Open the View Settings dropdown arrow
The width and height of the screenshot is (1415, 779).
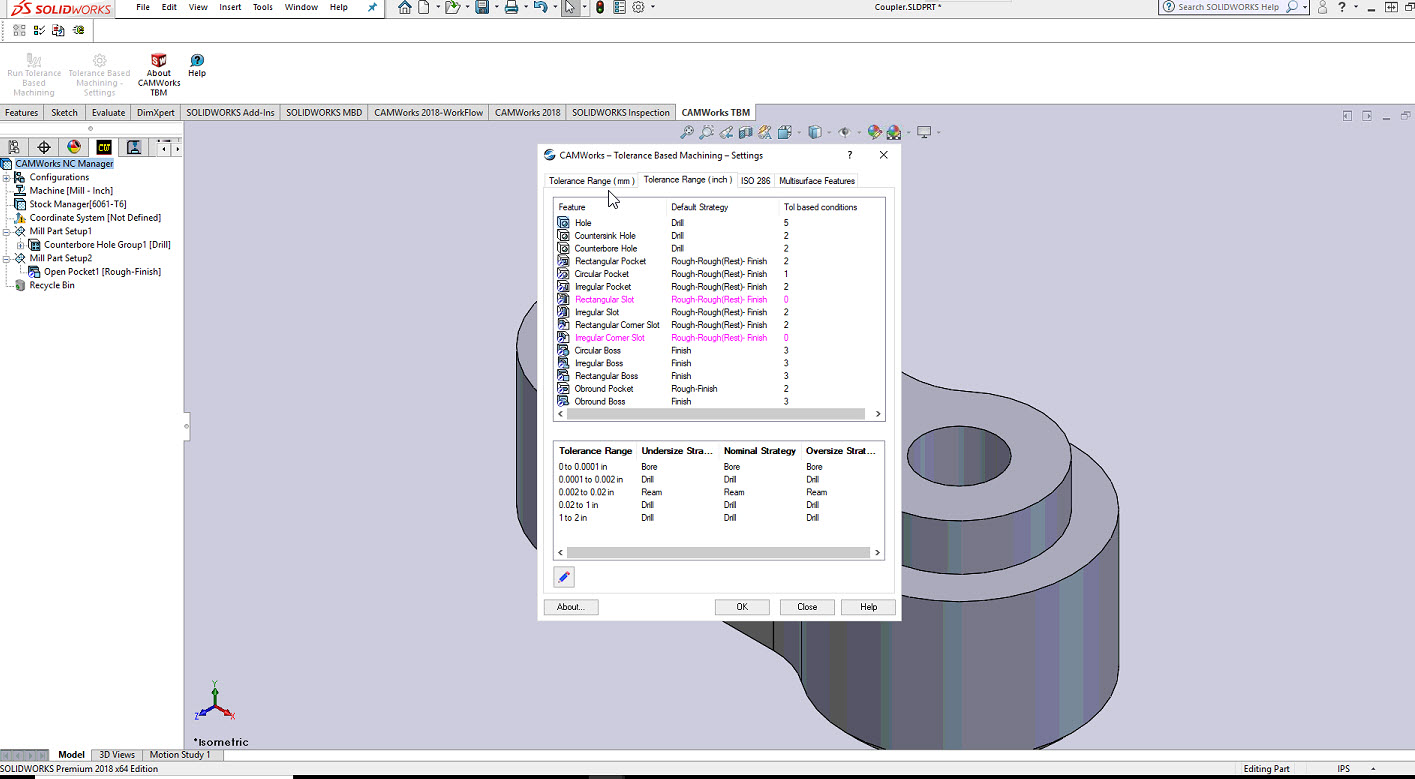(937, 132)
